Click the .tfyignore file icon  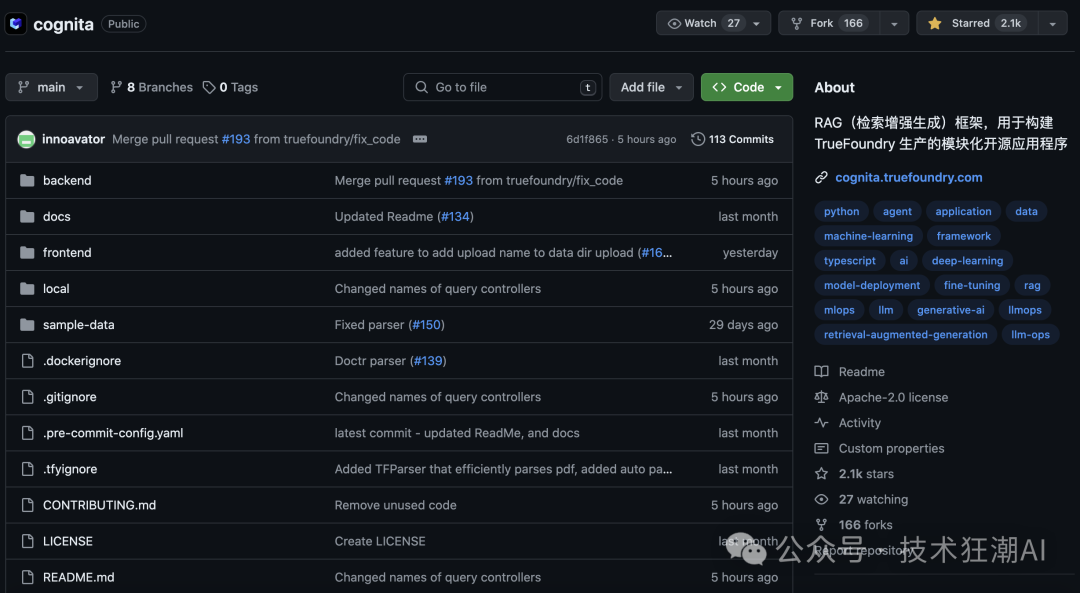tap(28, 469)
